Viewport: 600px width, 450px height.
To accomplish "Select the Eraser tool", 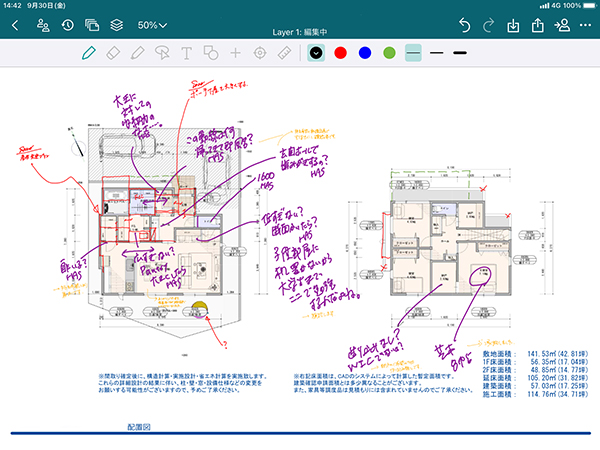I will tap(113, 52).
